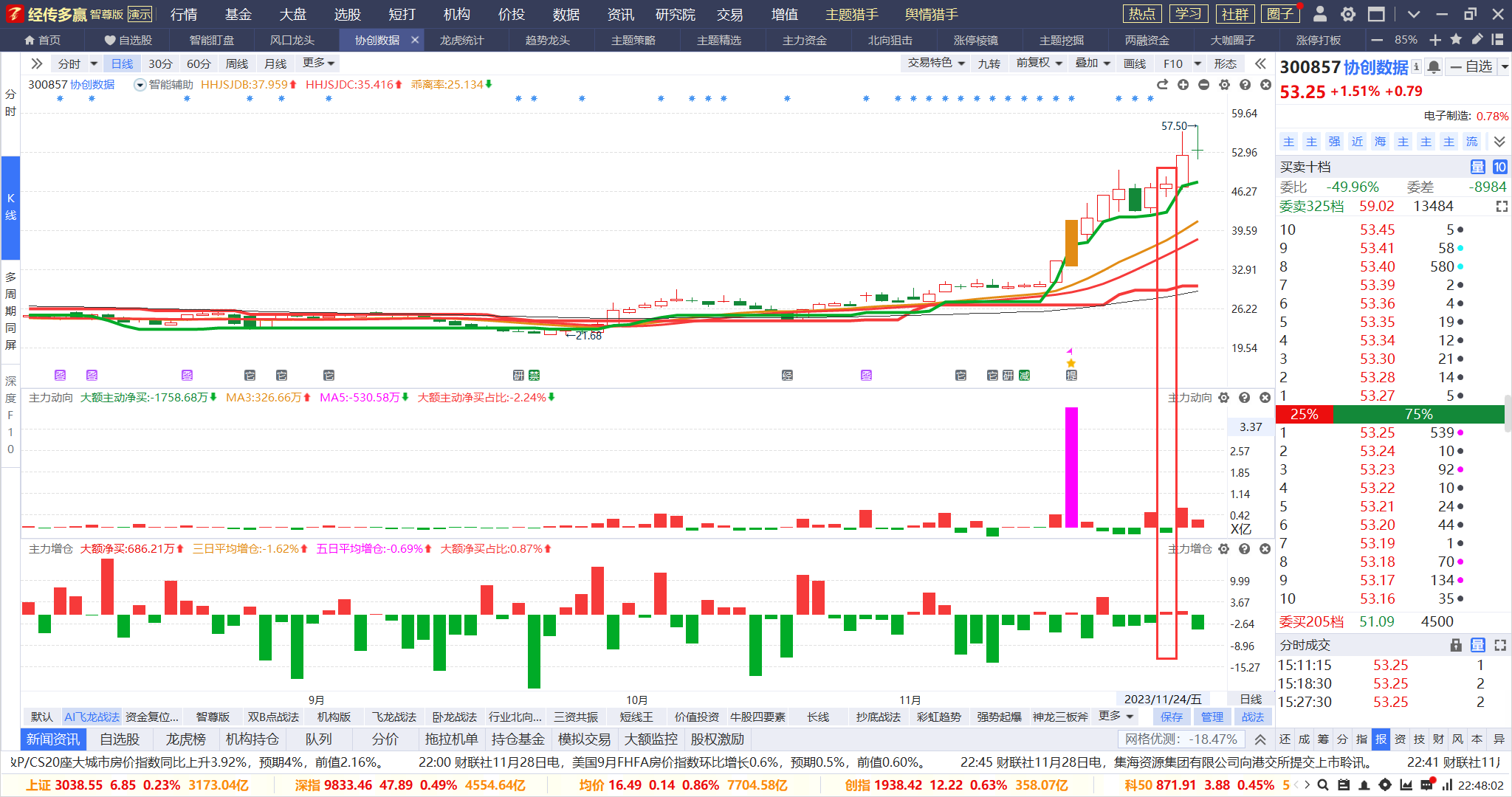1512x797 pixels.
Task: Click the chart redo arrow icon
Action: [1162, 85]
